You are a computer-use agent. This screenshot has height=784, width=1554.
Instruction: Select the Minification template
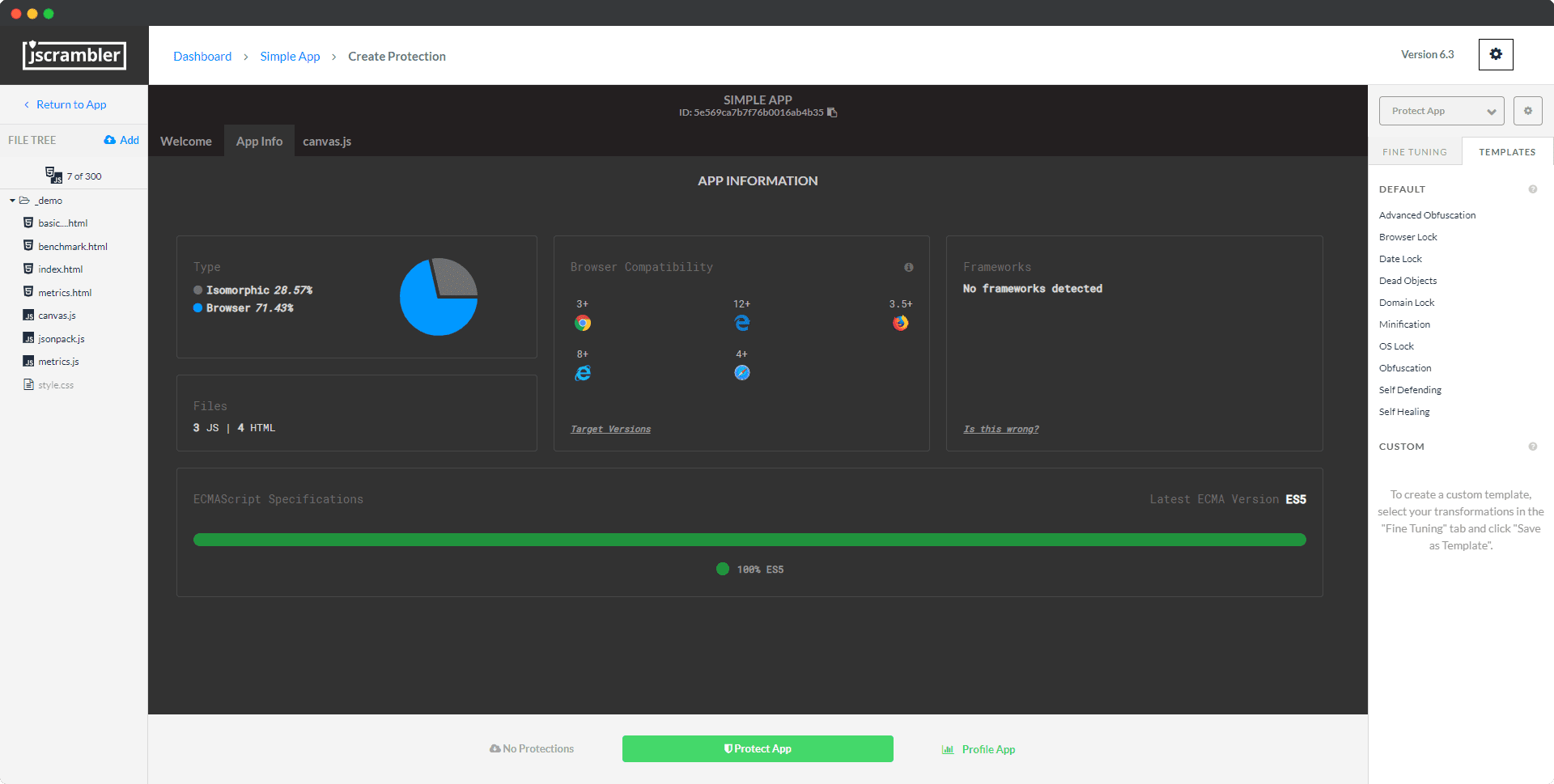click(x=1404, y=324)
